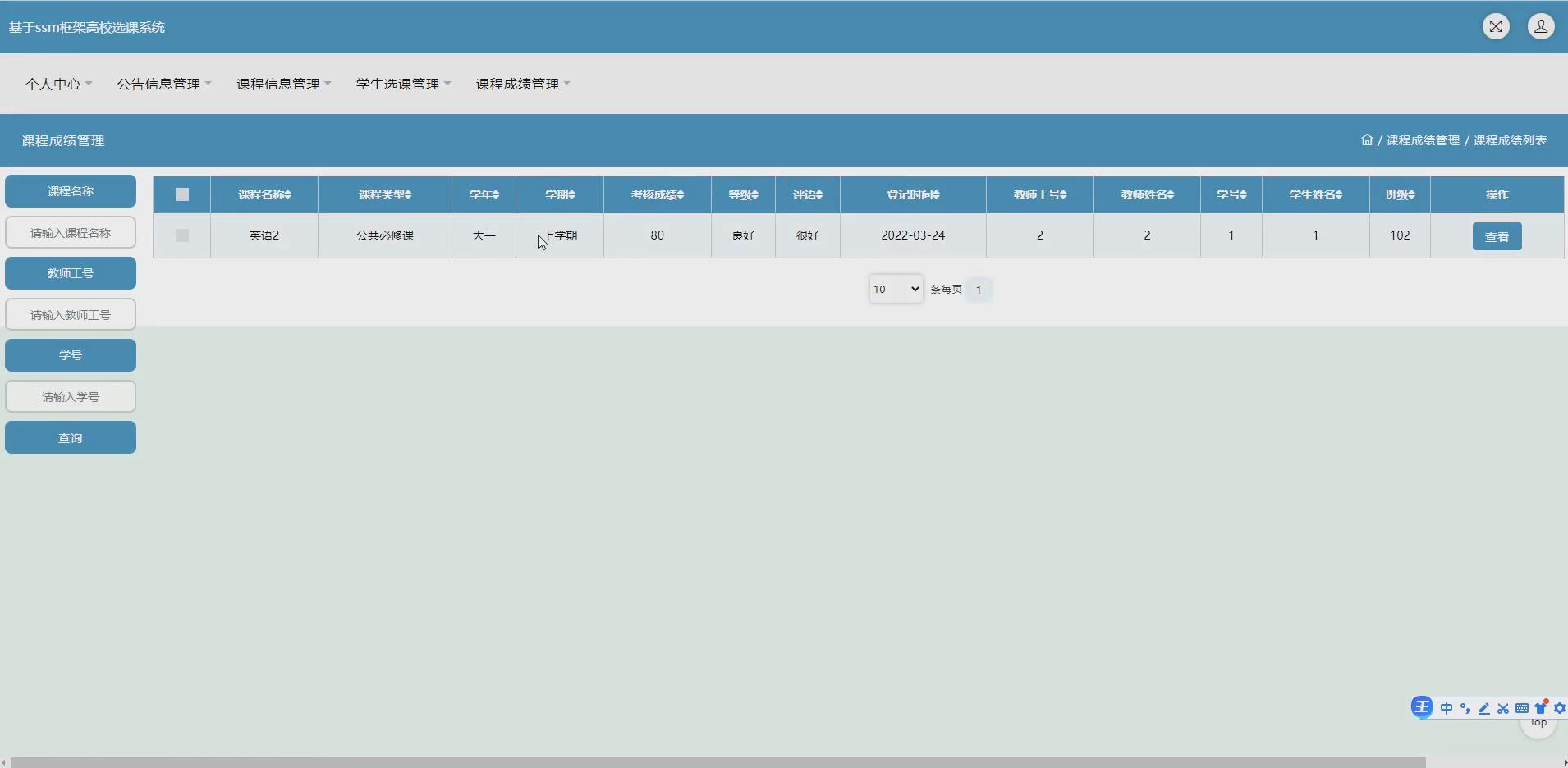
Task: Click the IME skin shirt icon
Action: 1541,708
